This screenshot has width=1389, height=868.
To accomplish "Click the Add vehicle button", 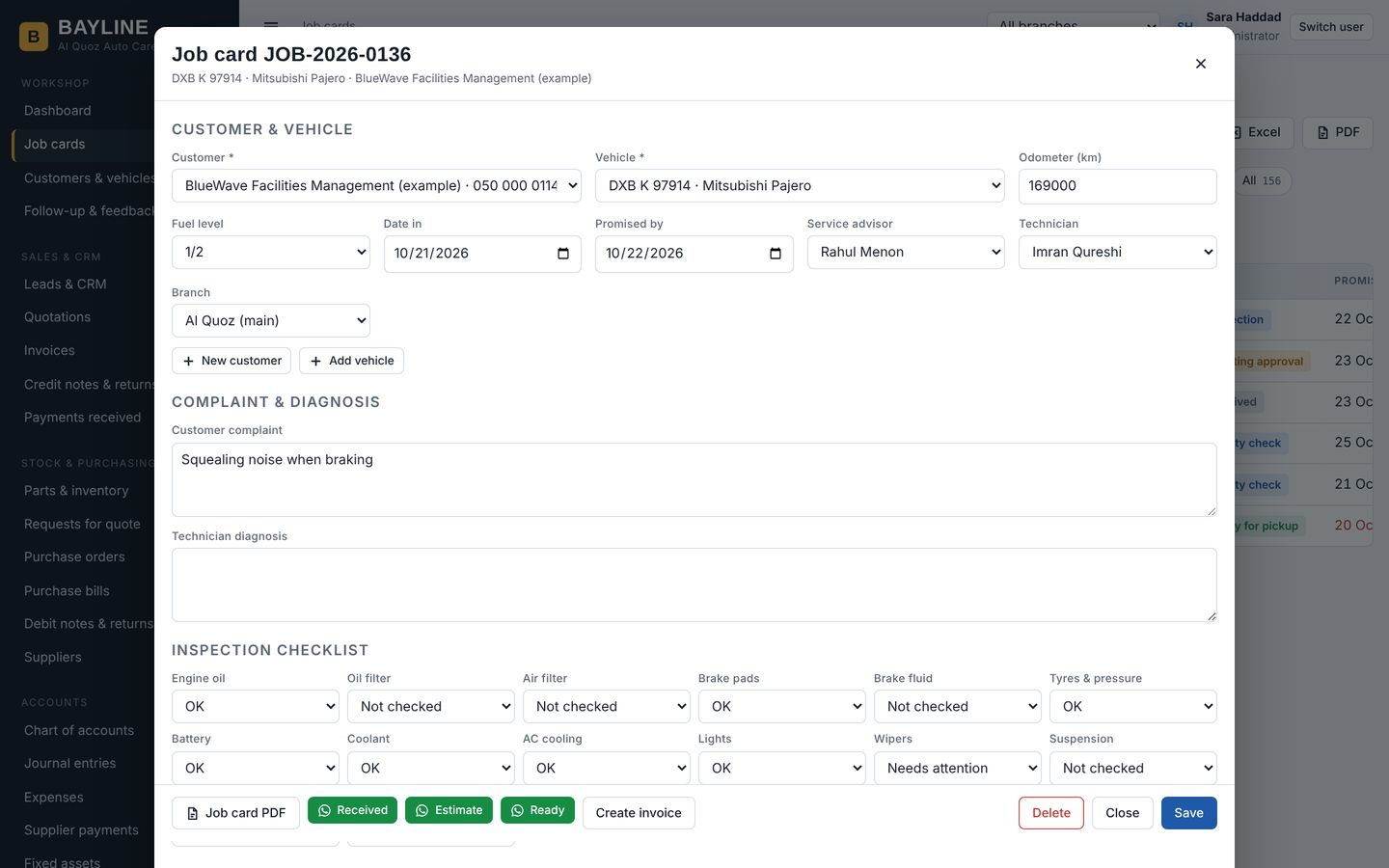I will click(351, 361).
